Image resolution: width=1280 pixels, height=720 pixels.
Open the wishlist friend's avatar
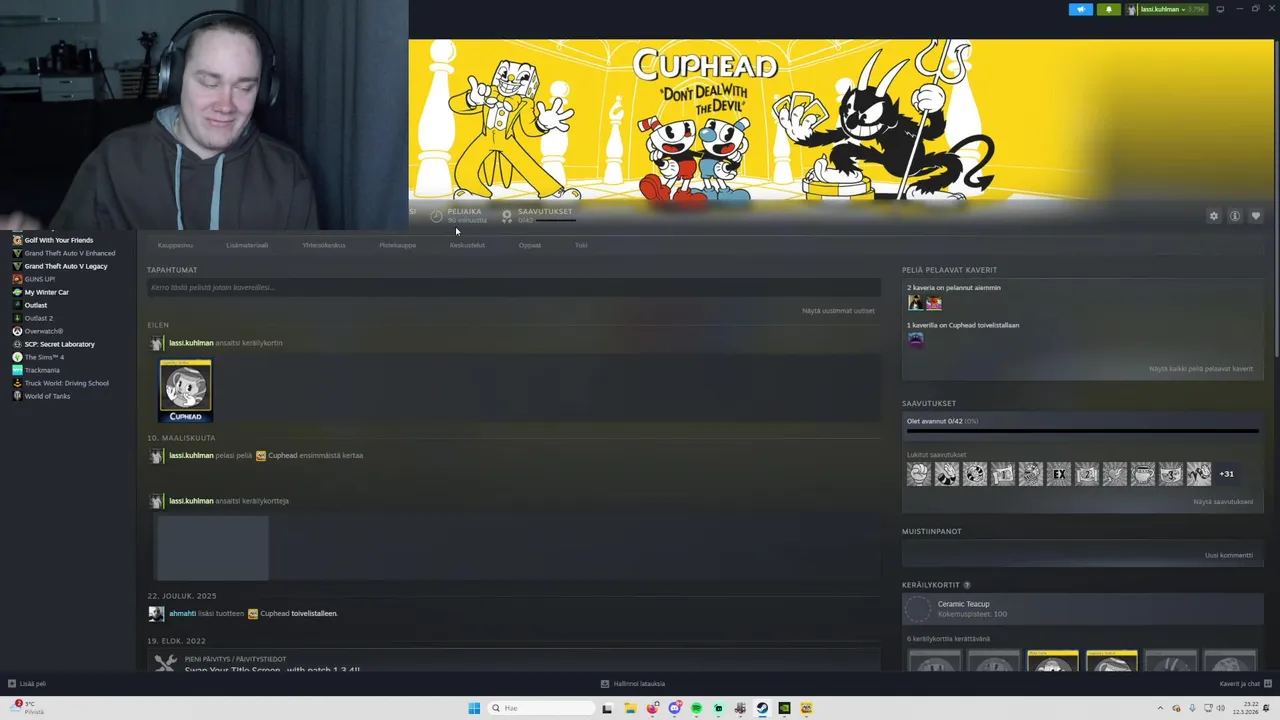916,339
